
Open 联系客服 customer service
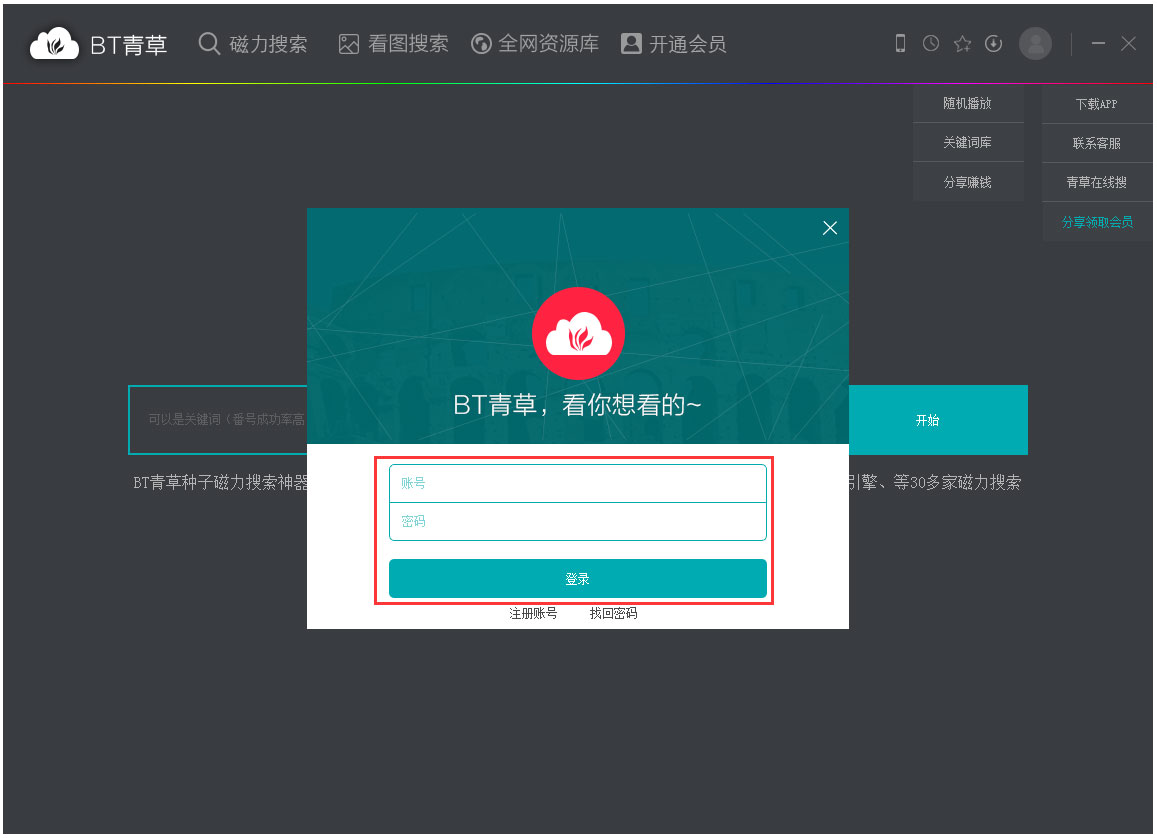1096,143
